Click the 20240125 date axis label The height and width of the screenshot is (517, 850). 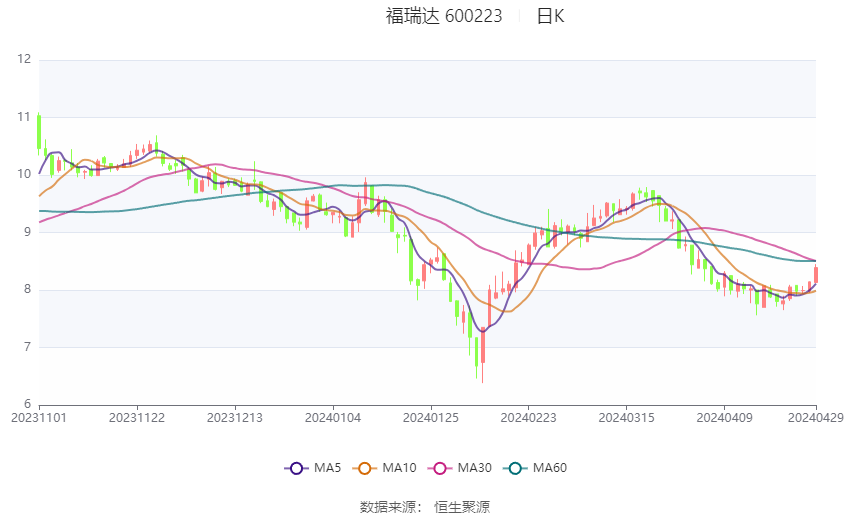(429, 416)
